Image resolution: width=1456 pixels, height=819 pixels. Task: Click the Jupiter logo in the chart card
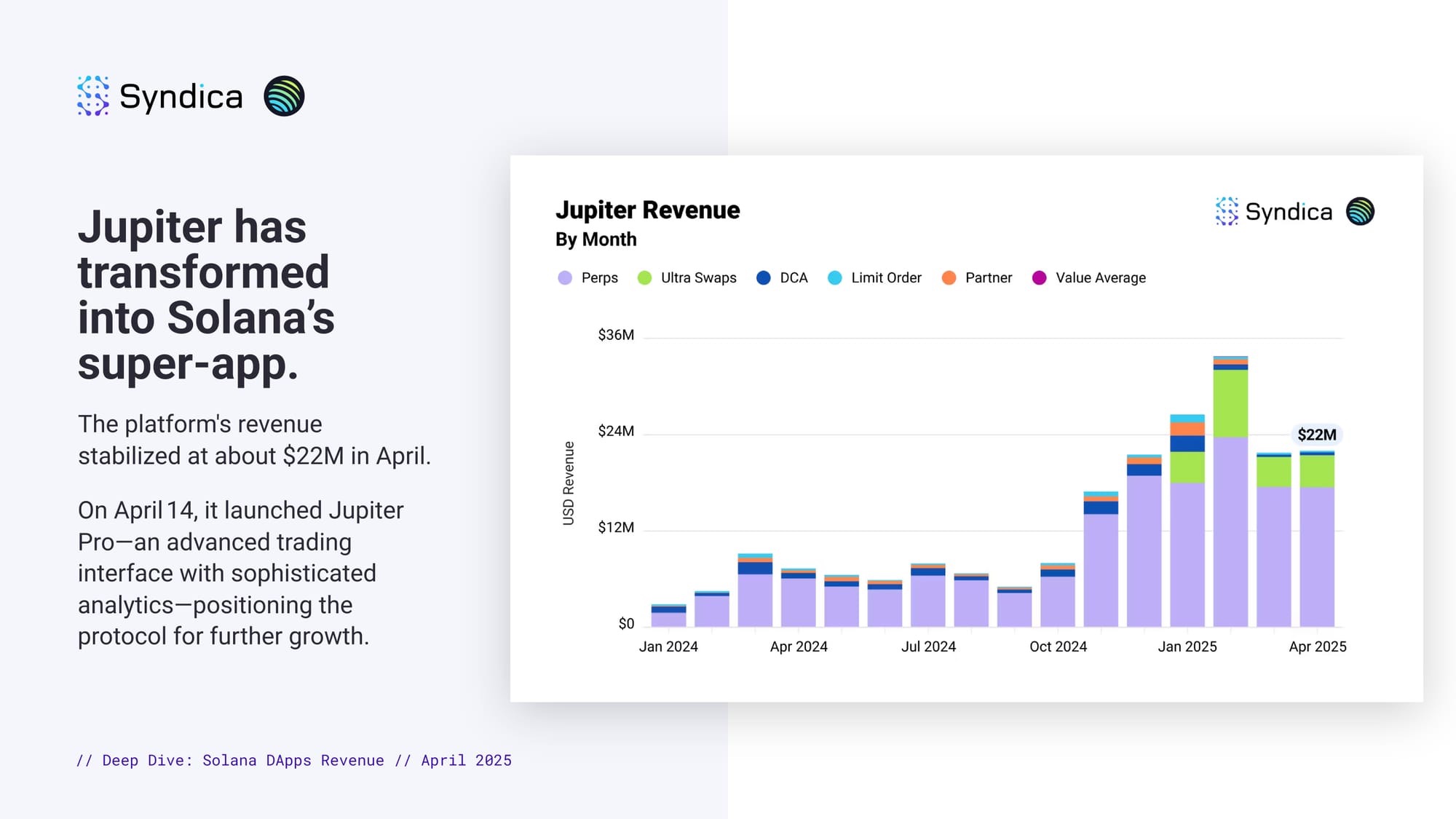[x=1360, y=211]
